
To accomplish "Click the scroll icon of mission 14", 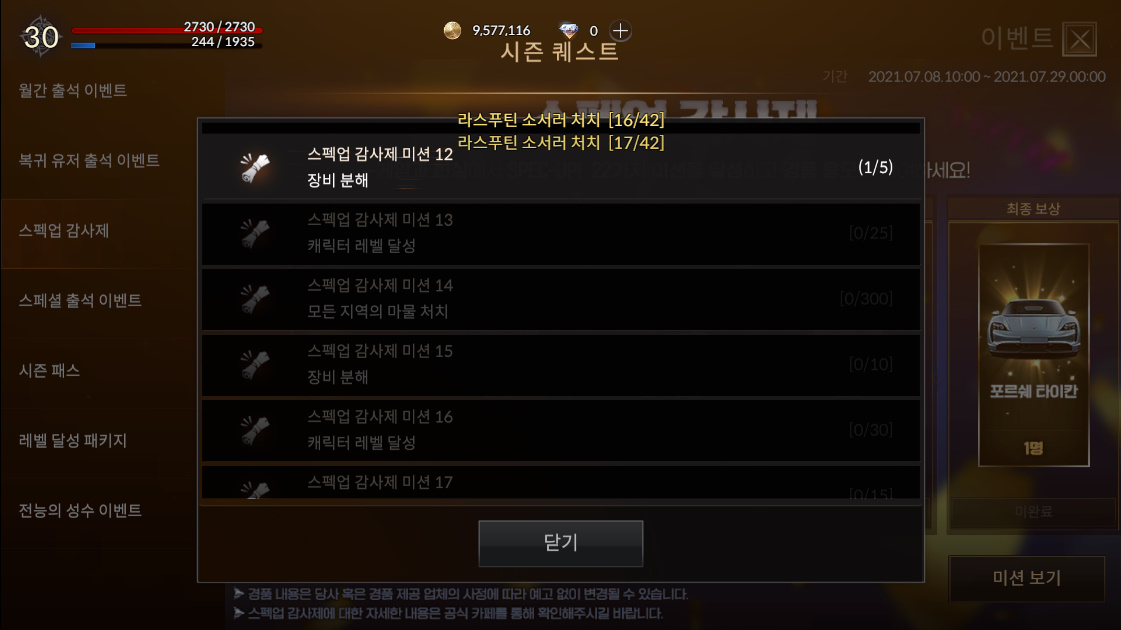I will point(255,299).
